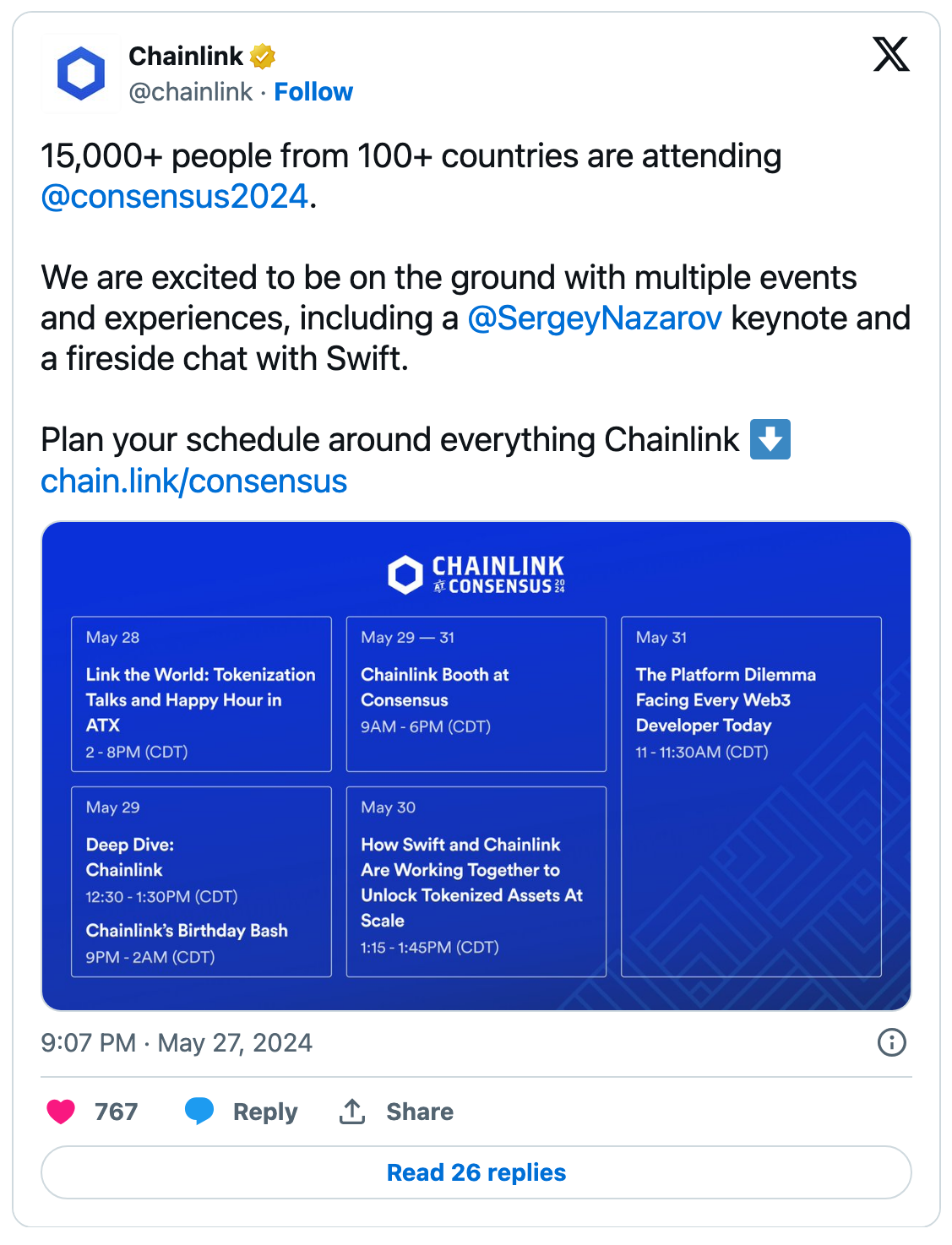952x1245 pixels.
Task: Click the share upload icon
Action: (x=352, y=1112)
